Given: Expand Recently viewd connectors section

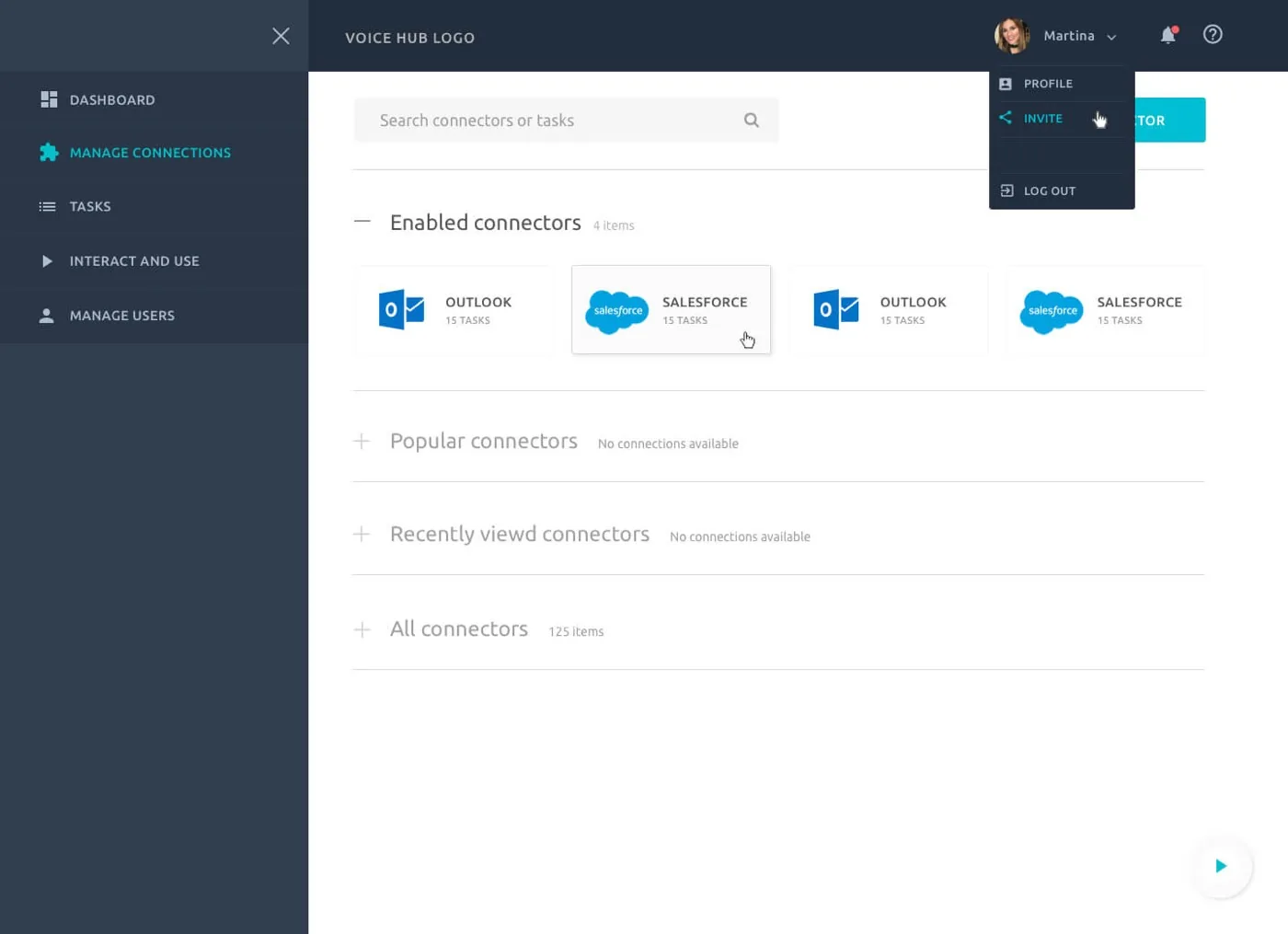Looking at the screenshot, I should [362, 535].
